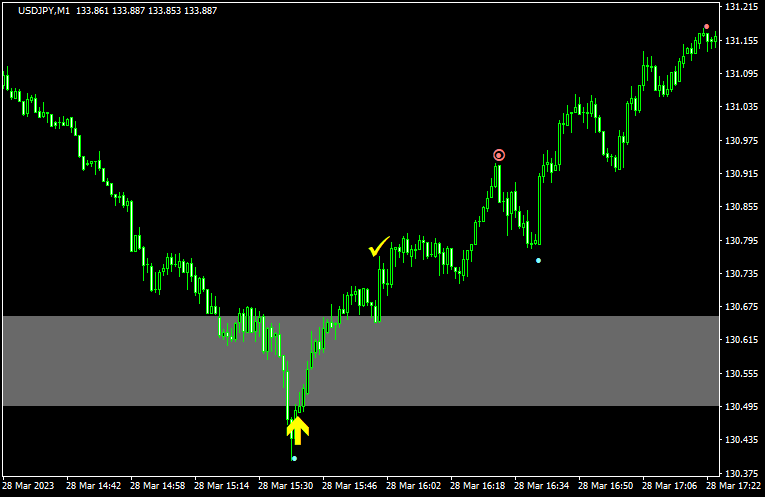Select the pink dot at the top-right price peak

pos(706,27)
